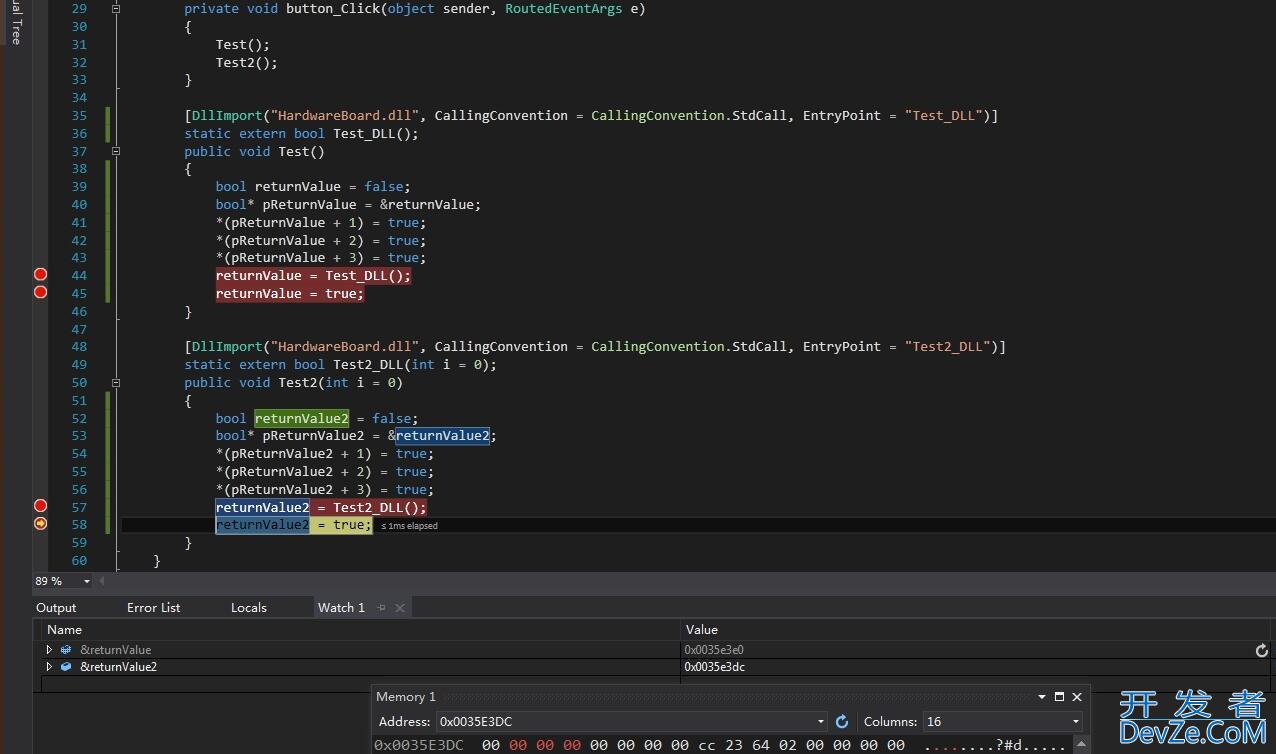Open the Memory 1 Address dropdown

click(821, 721)
